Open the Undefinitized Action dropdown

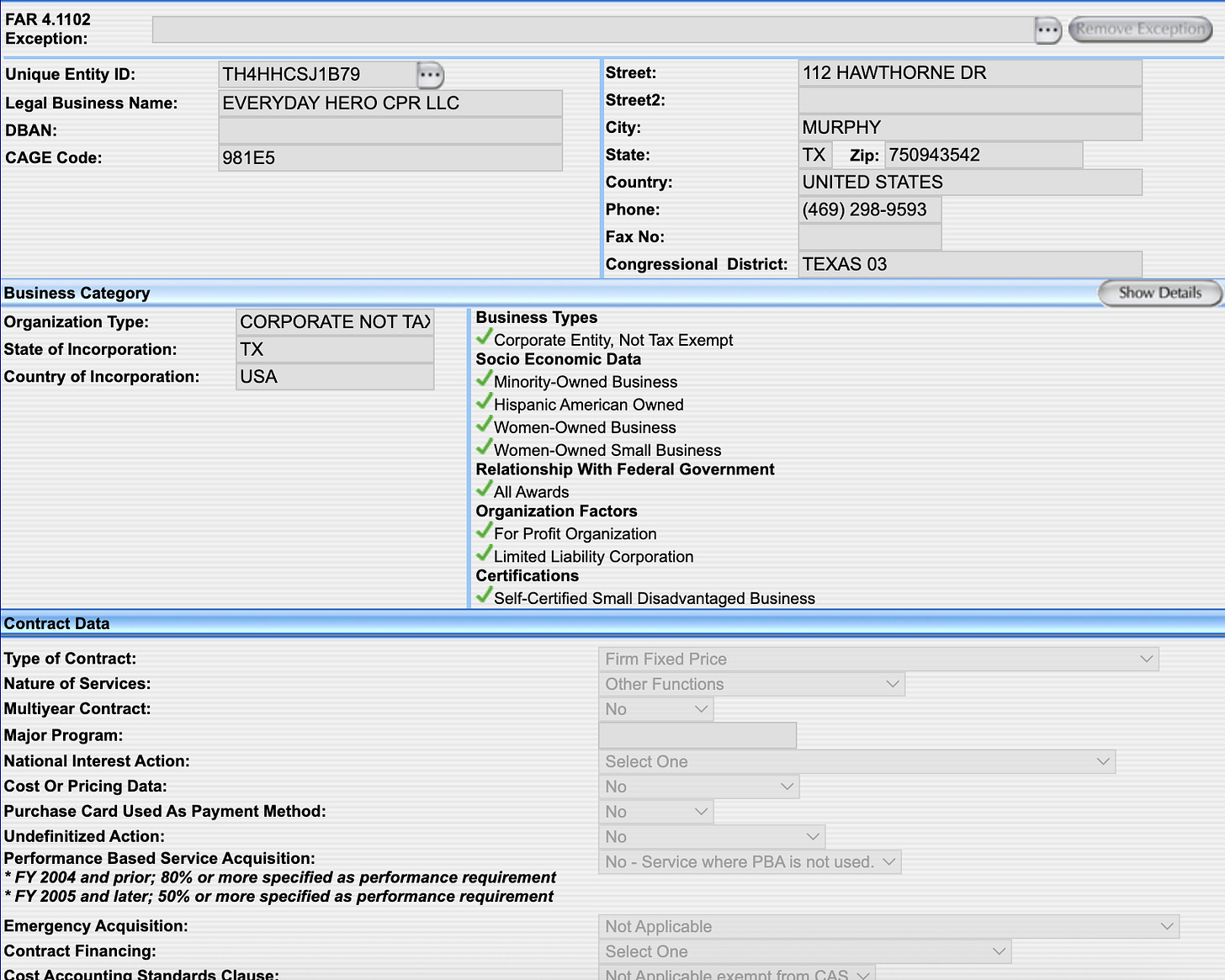pyautogui.click(x=712, y=837)
